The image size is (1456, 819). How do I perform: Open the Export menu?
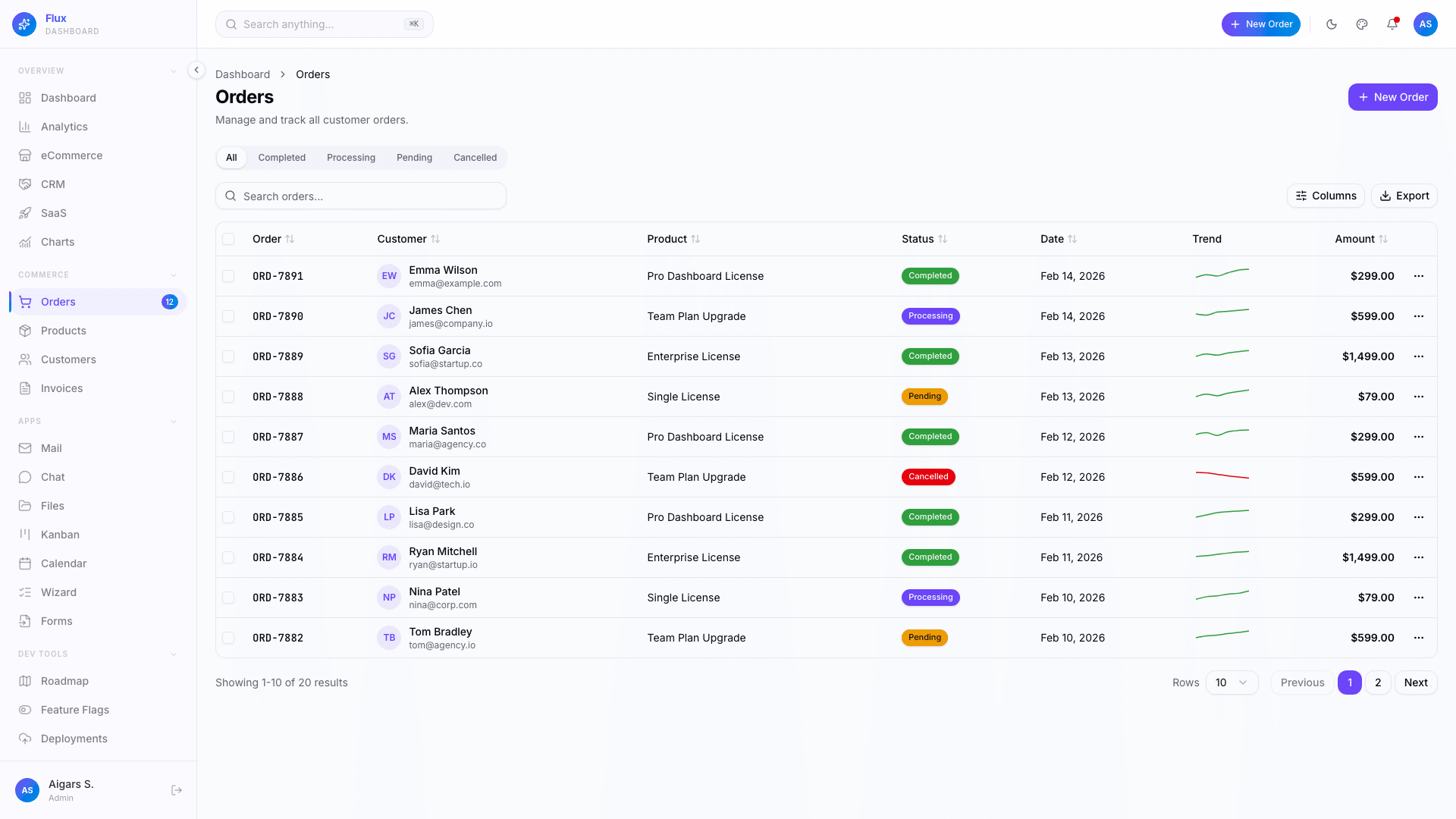(1404, 196)
